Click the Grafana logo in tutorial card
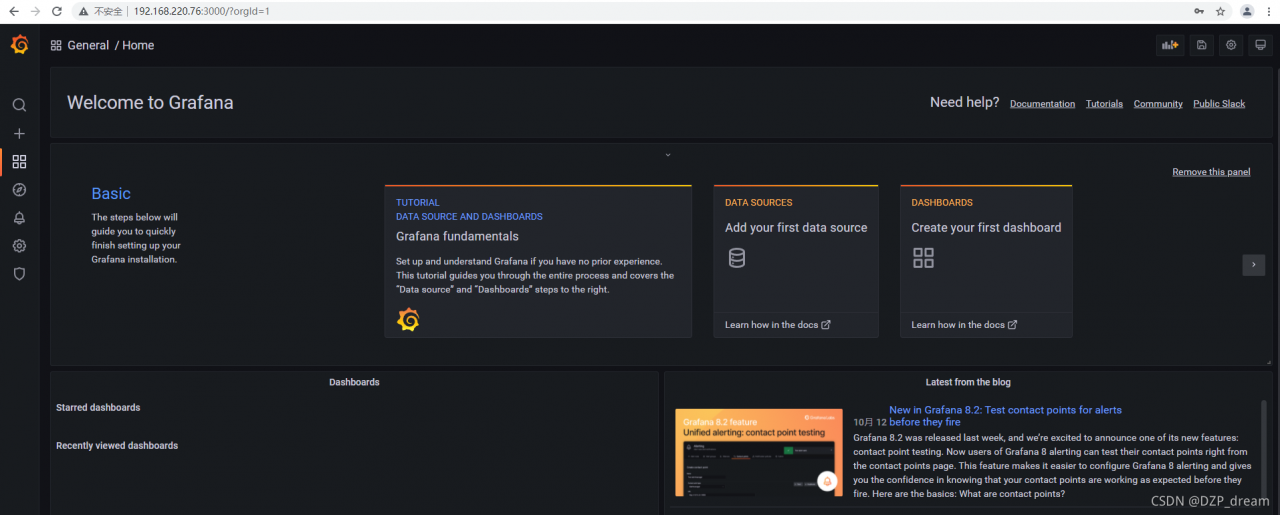1280x515 pixels. (x=408, y=320)
